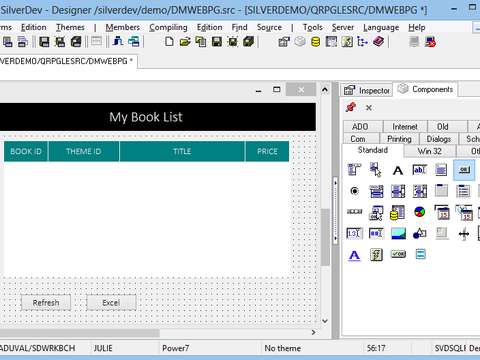This screenshot has height=360, width=480.
Task: Select the lightning bolt component
Action: [376, 255]
